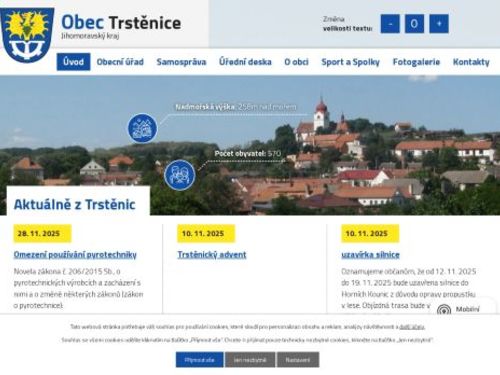
Task: Go to Kontakty page
Action: click(x=471, y=62)
